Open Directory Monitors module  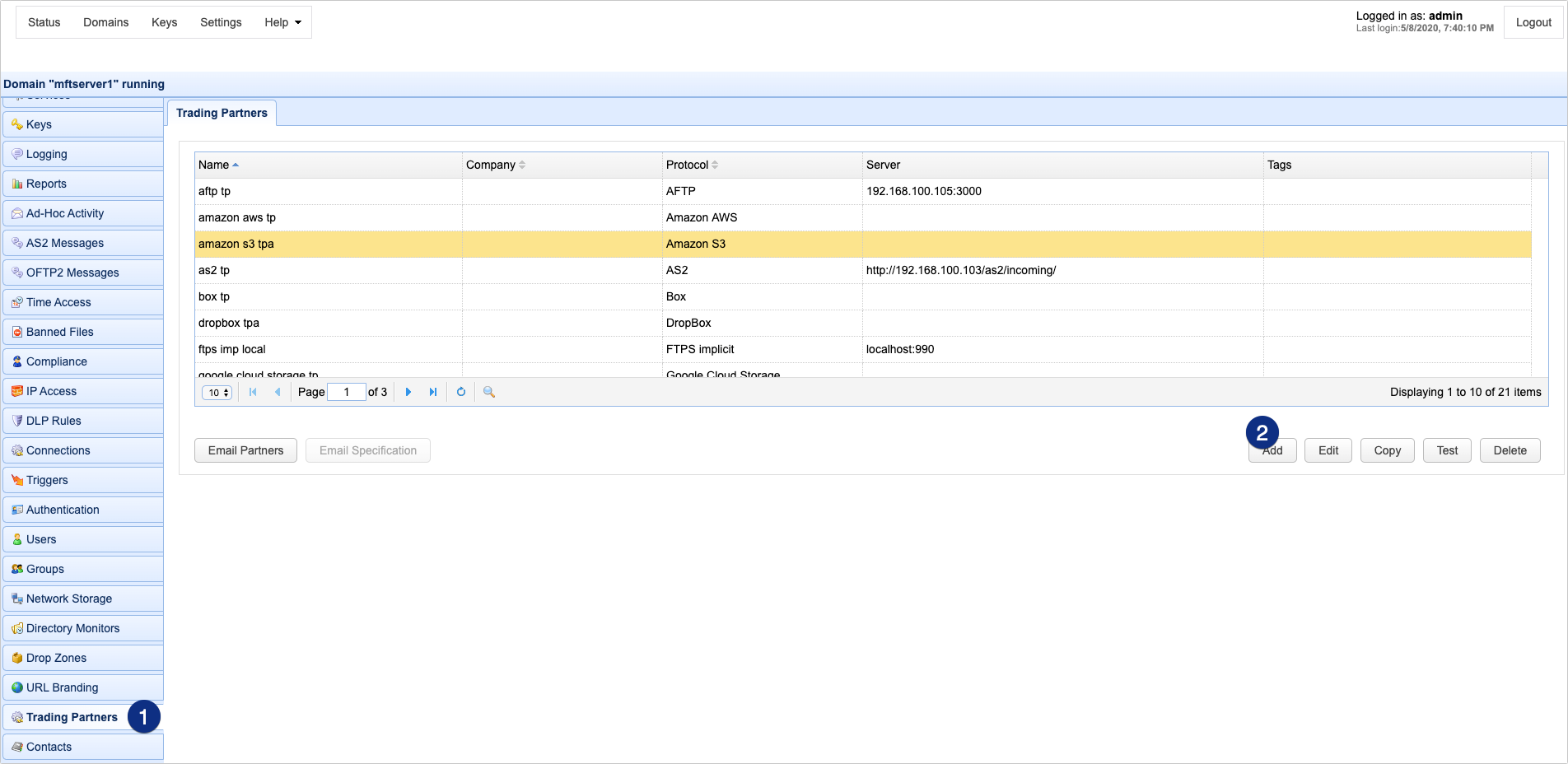point(82,628)
